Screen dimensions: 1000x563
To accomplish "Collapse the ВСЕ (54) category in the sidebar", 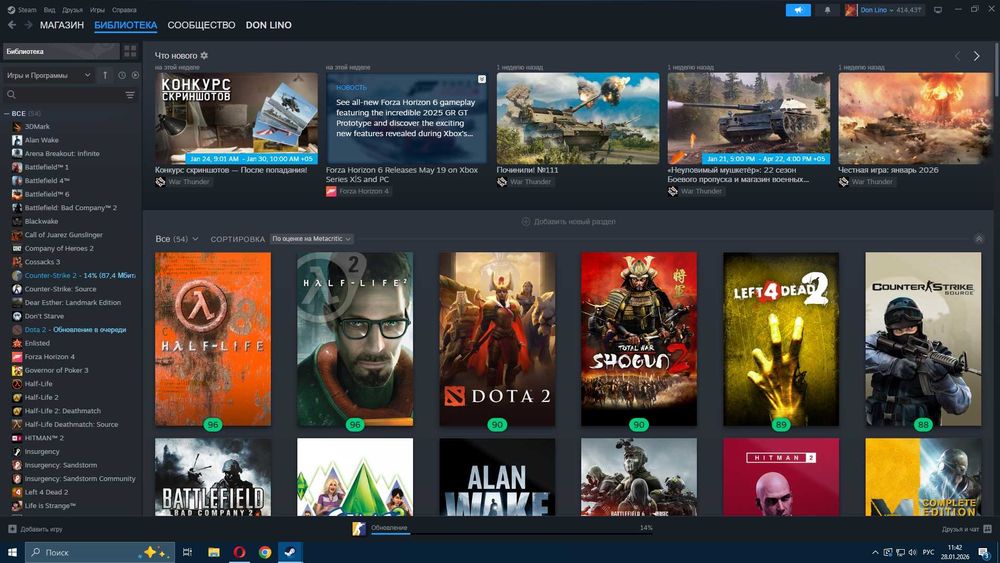I will 7,113.
